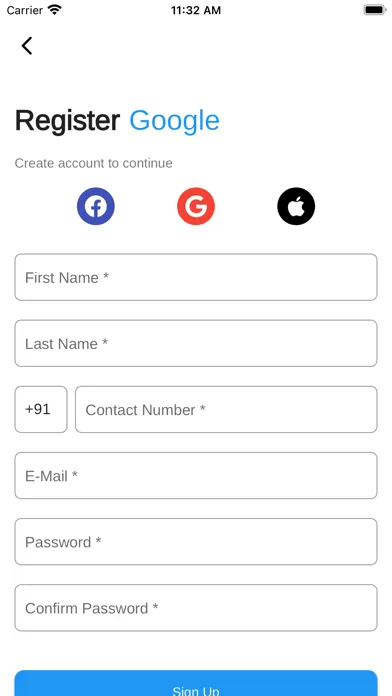Choose the red Google sign-in icon
The image size is (392, 696).
click(196, 206)
